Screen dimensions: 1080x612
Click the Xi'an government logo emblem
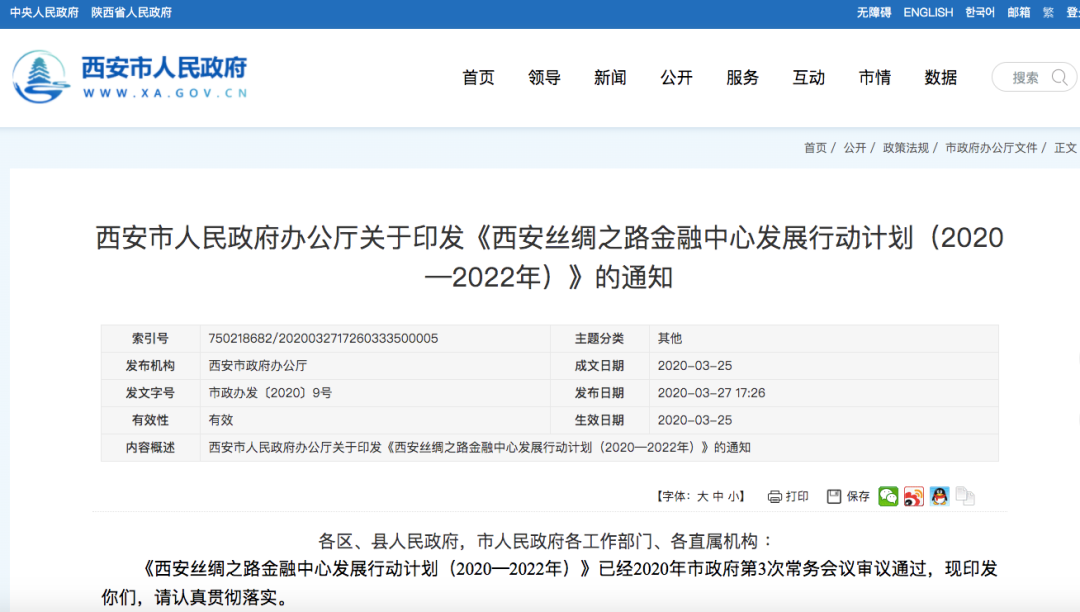[41, 77]
